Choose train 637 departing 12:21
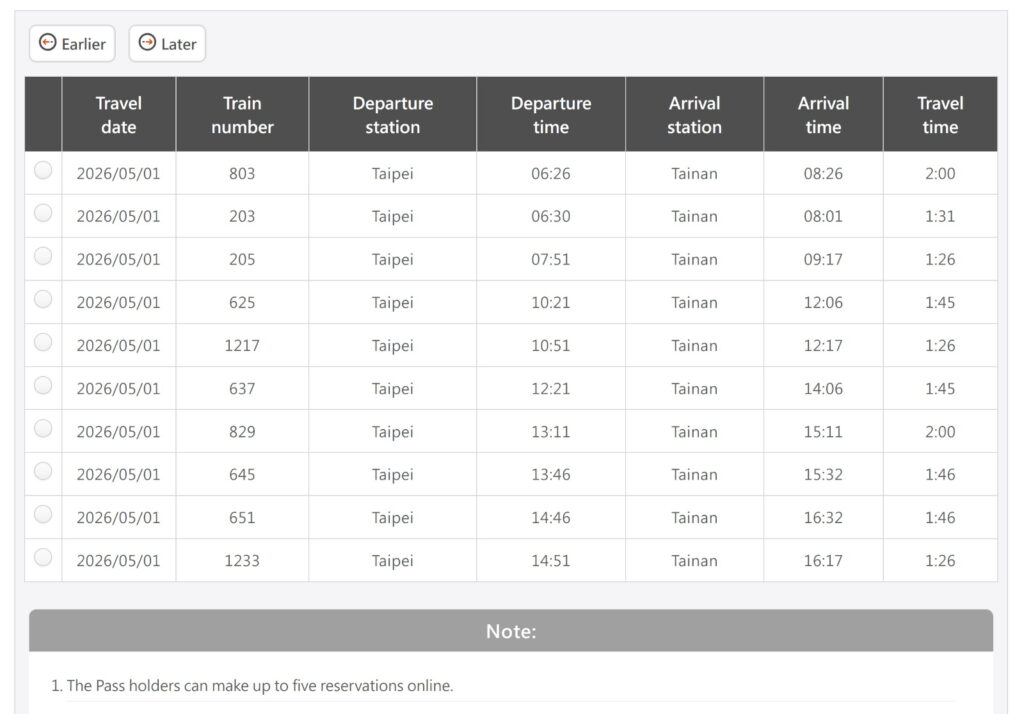 (x=43, y=385)
